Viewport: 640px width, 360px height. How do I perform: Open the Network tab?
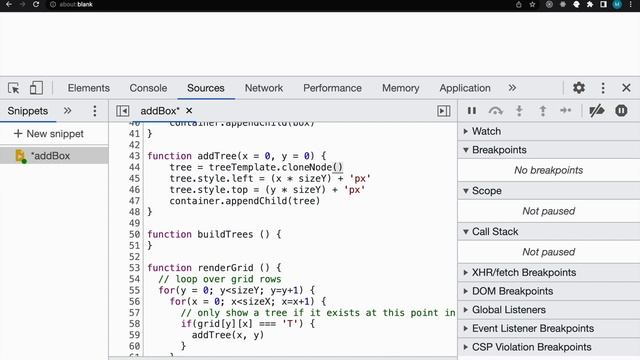coord(264,88)
